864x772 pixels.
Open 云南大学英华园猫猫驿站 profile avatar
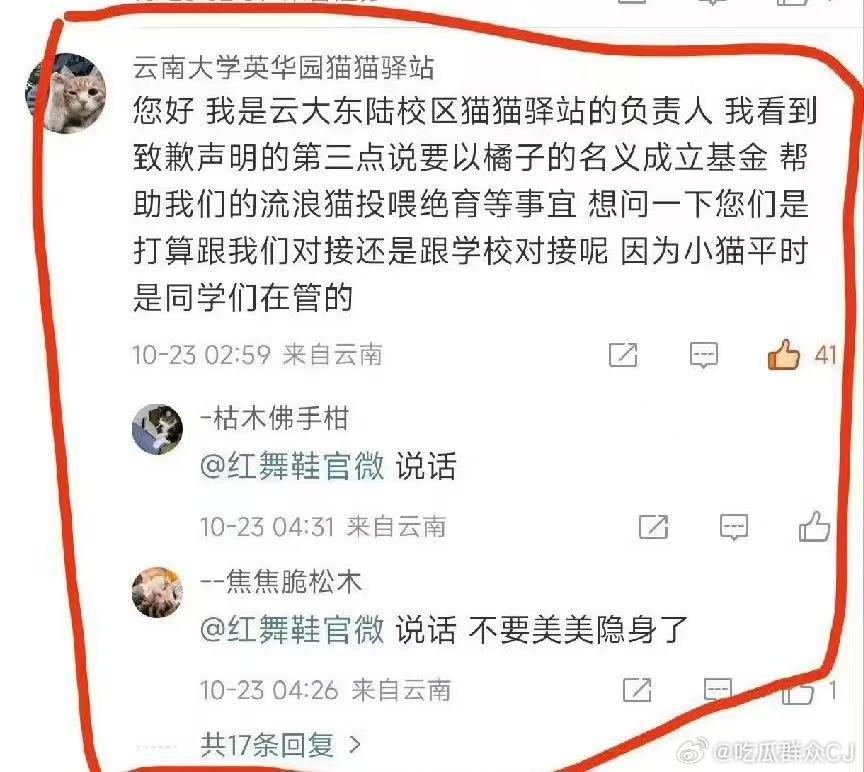tap(66, 93)
